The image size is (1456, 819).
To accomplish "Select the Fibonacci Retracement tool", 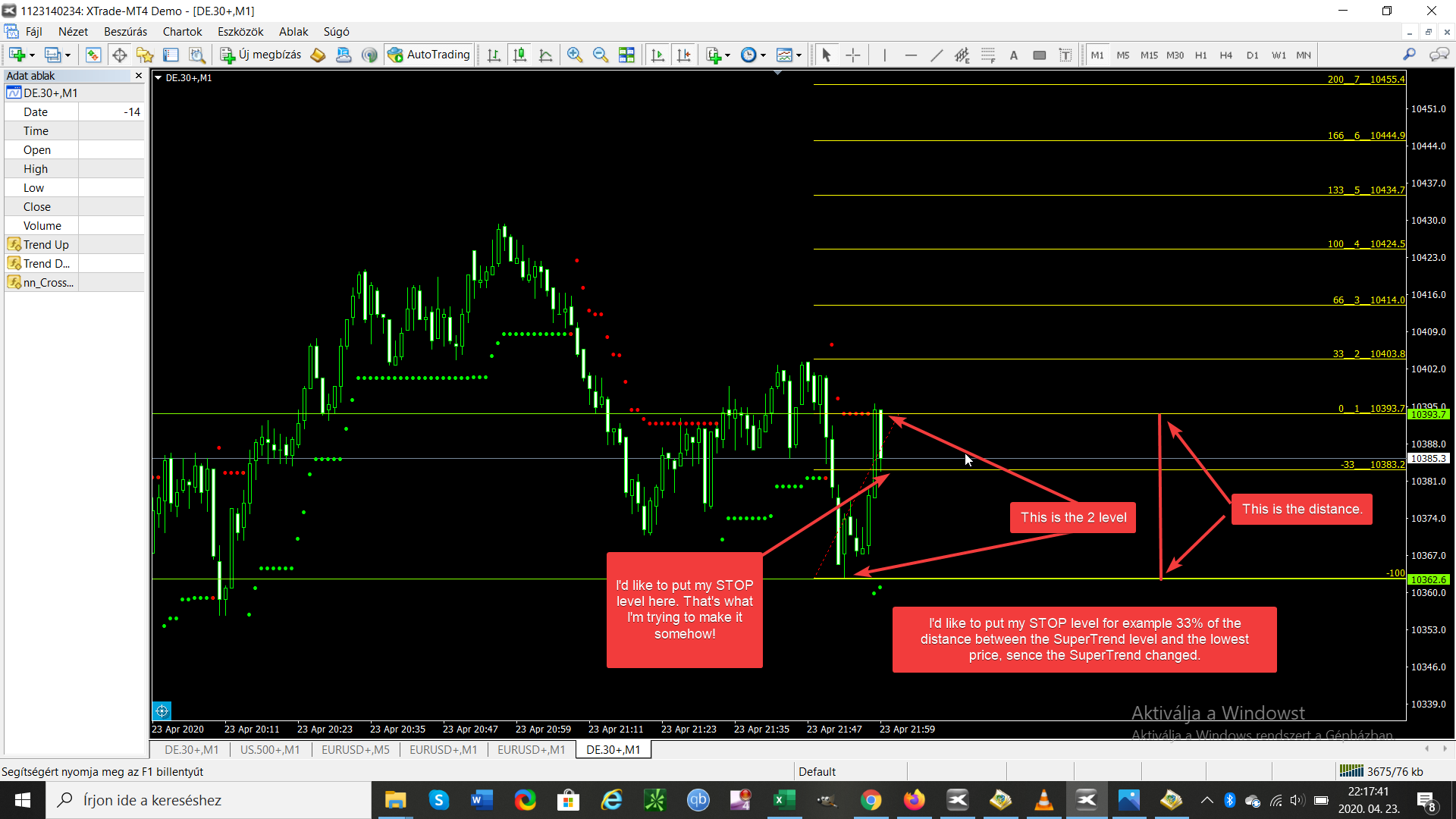I will [x=988, y=55].
